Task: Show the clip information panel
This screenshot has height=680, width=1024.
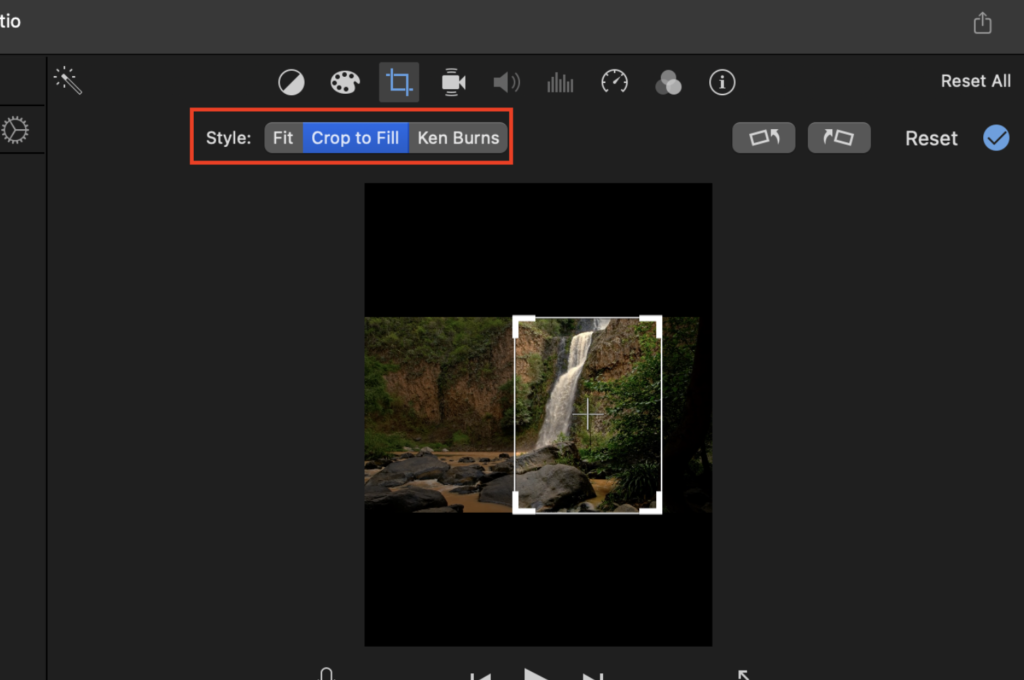Action: pyautogui.click(x=722, y=82)
